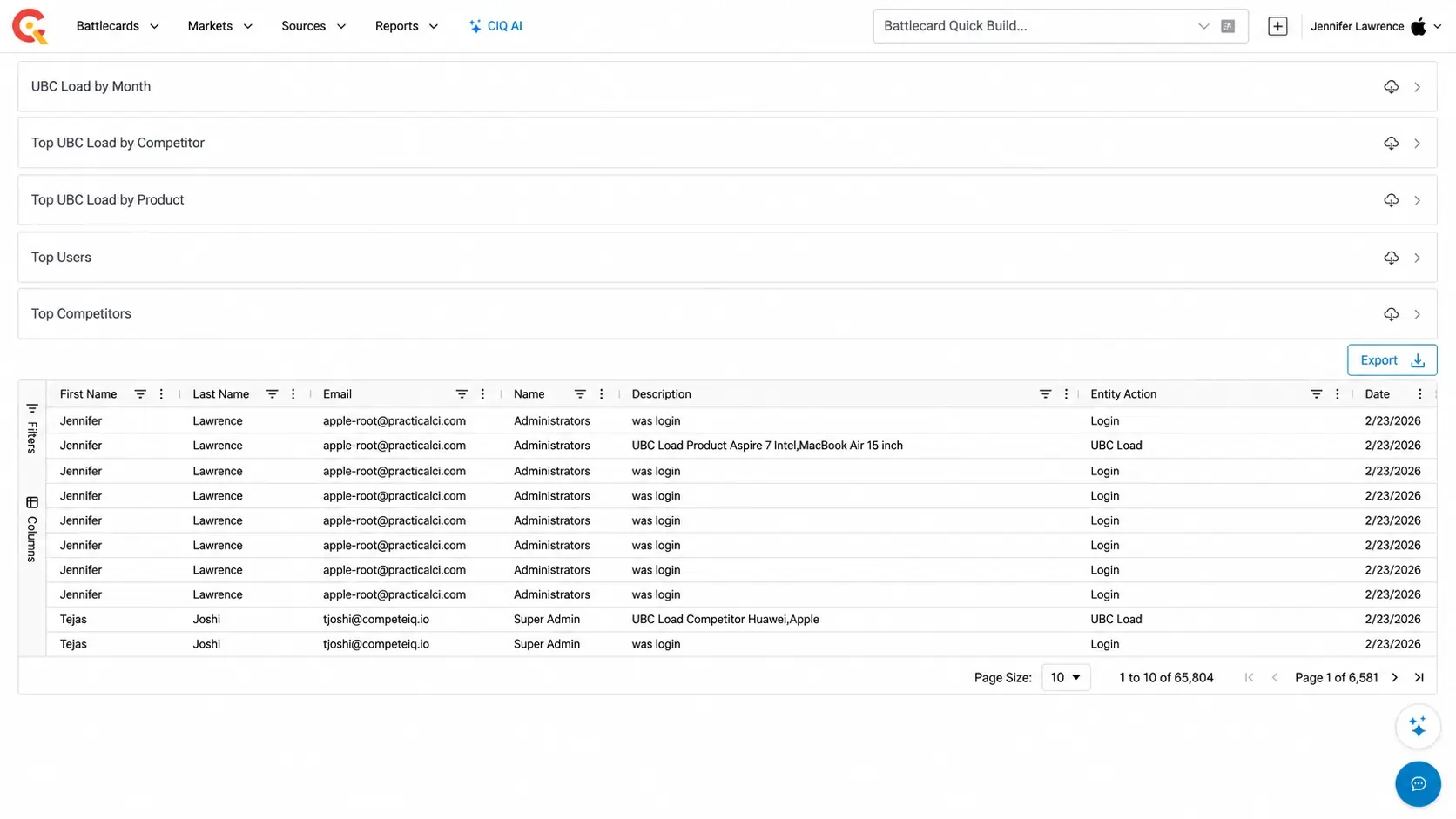Download Top UBC Load by Product data

tap(1391, 200)
